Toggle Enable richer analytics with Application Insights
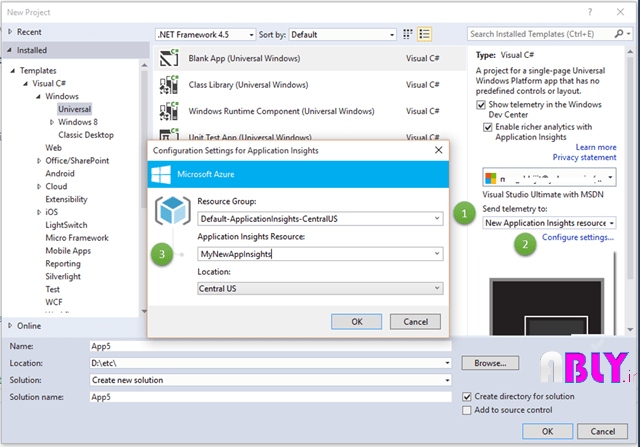 [x=488, y=127]
